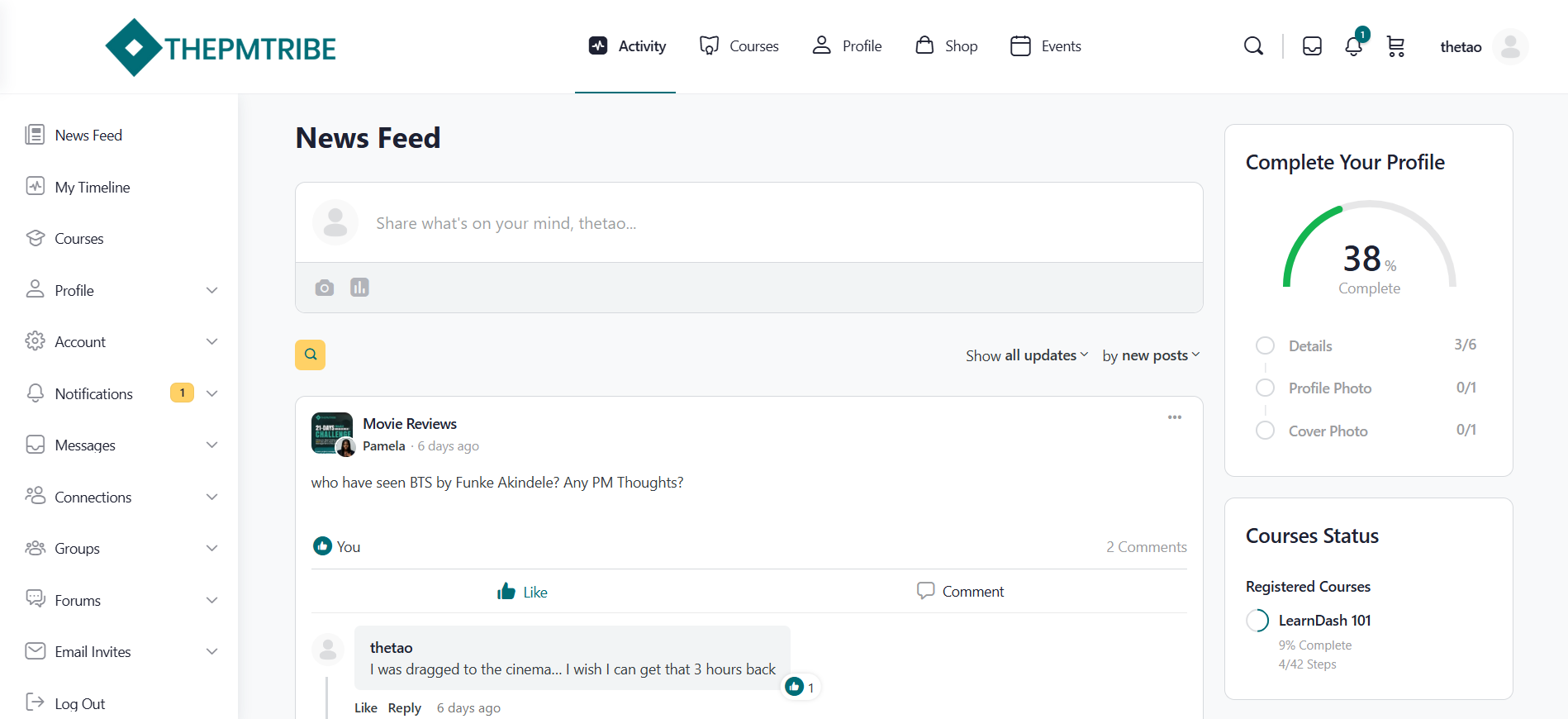The image size is (1568, 719).
Task: Expand the Profile sidebar submenu chevron
Action: pyautogui.click(x=212, y=290)
